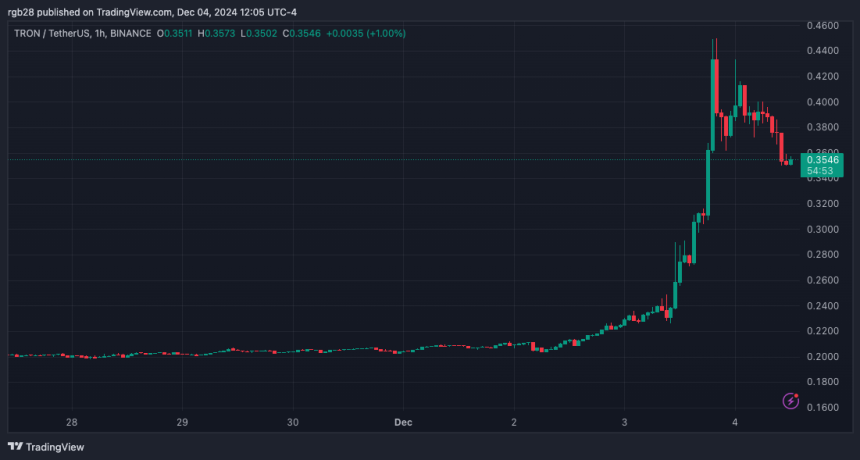Screen dimensions: 860x460
Task: Click the 3 date label on time axis
Action: click(x=624, y=422)
